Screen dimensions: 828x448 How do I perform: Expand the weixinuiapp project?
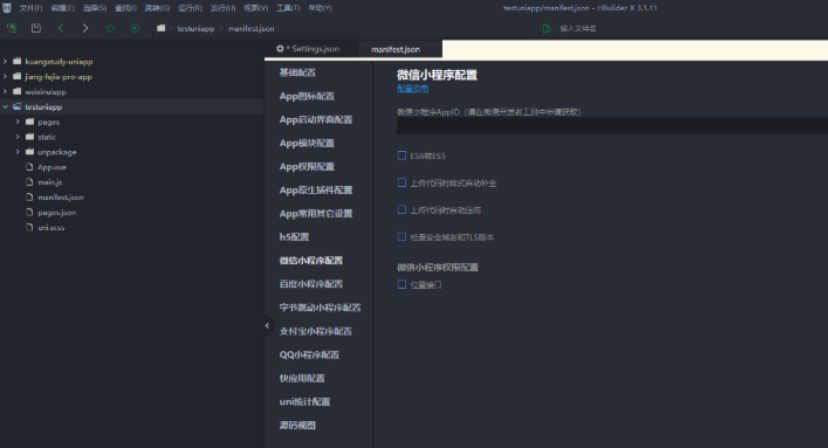(x=5, y=91)
